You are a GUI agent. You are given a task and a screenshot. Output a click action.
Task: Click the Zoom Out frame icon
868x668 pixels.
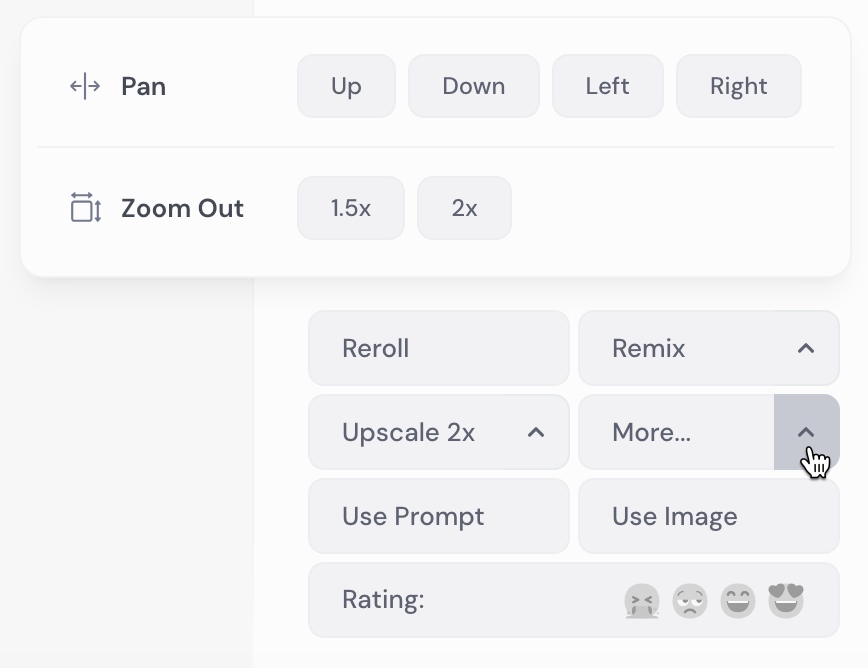[x=86, y=208]
